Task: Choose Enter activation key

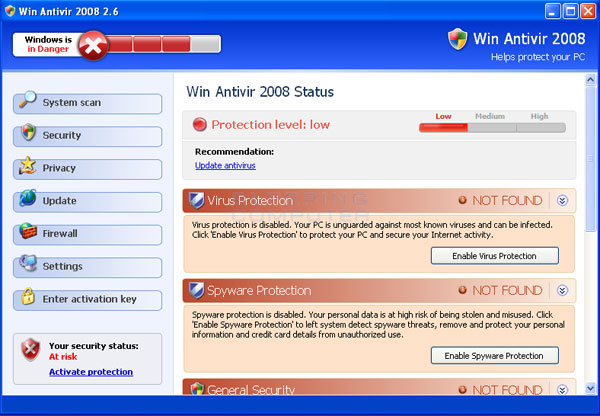Action: click(88, 300)
